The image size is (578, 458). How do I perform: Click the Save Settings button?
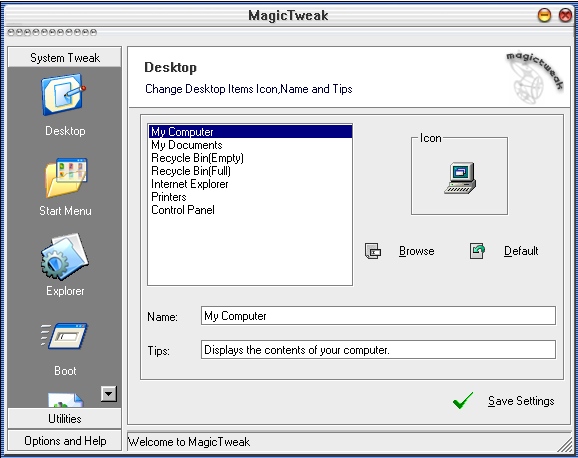coord(521,401)
